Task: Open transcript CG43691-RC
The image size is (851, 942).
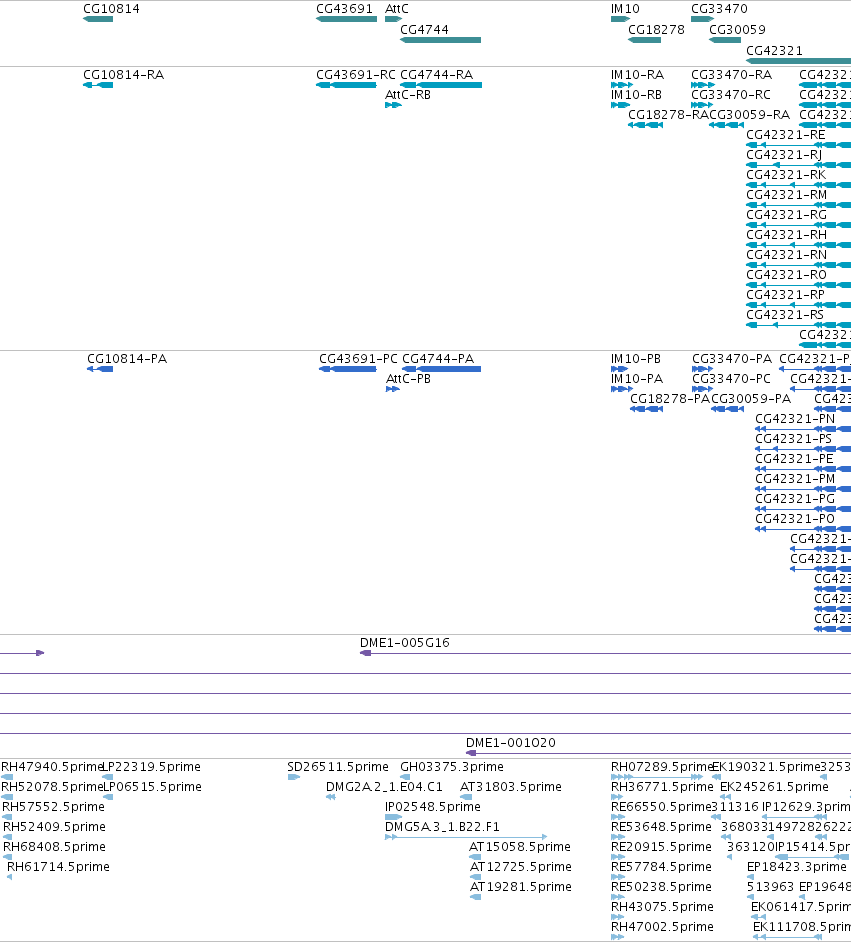Action: click(x=356, y=75)
